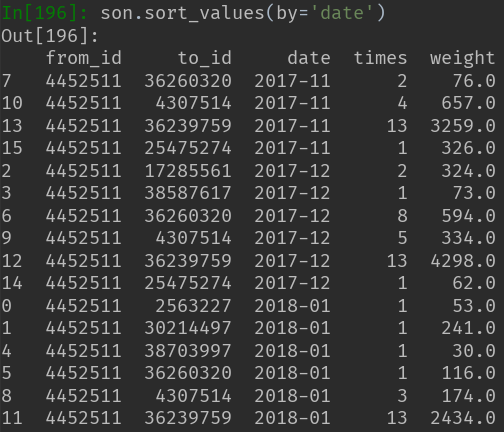
Task: Click the to_id value 30214497
Action: pos(188,328)
